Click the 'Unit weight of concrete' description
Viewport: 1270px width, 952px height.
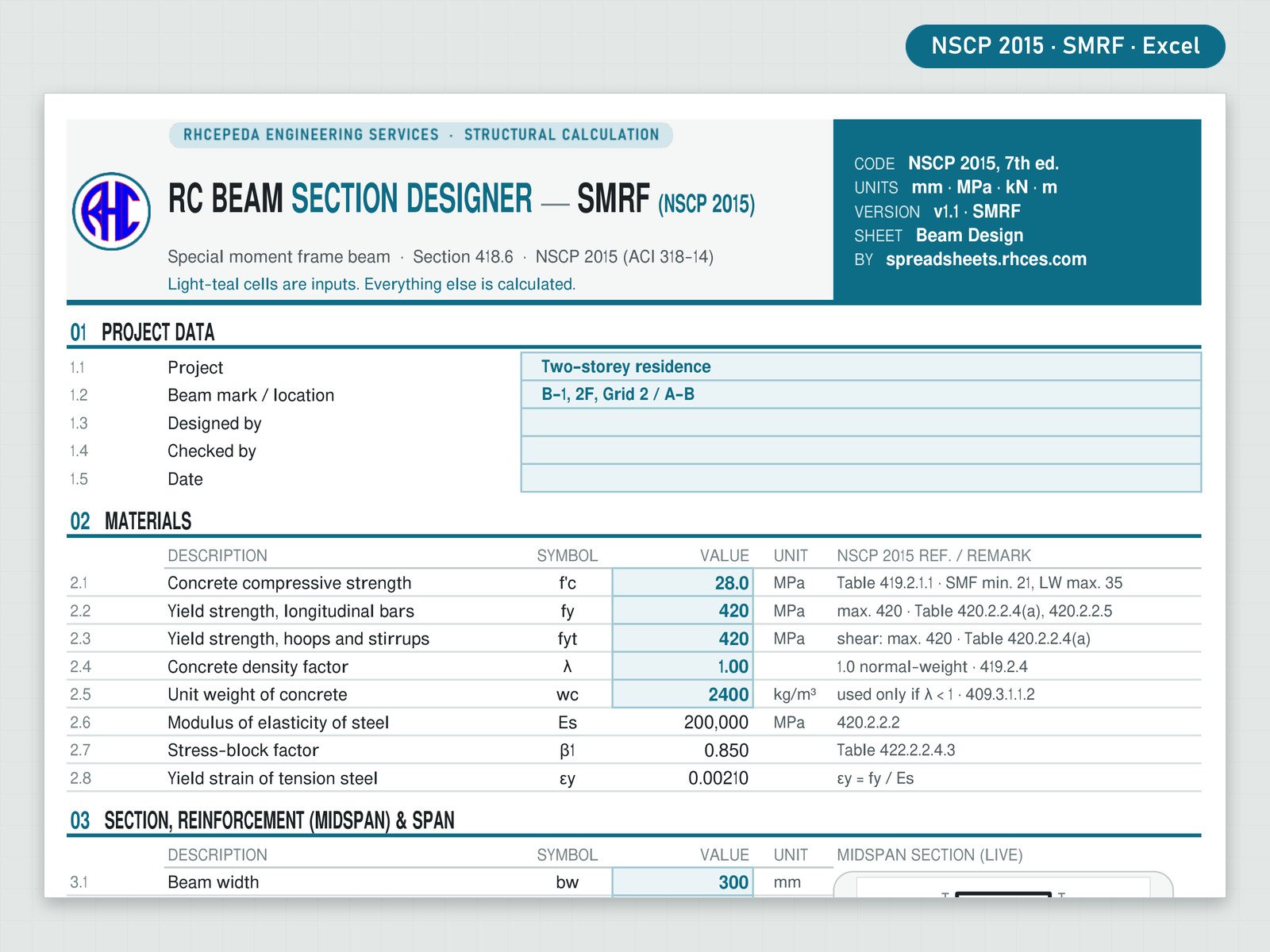(x=257, y=695)
